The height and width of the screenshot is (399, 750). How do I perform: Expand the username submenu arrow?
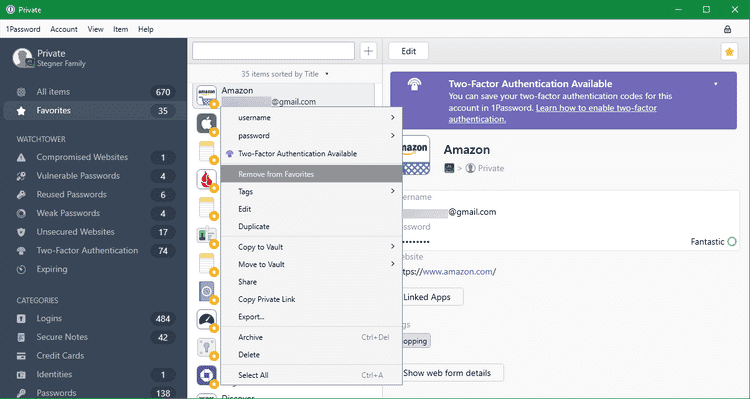coord(392,118)
